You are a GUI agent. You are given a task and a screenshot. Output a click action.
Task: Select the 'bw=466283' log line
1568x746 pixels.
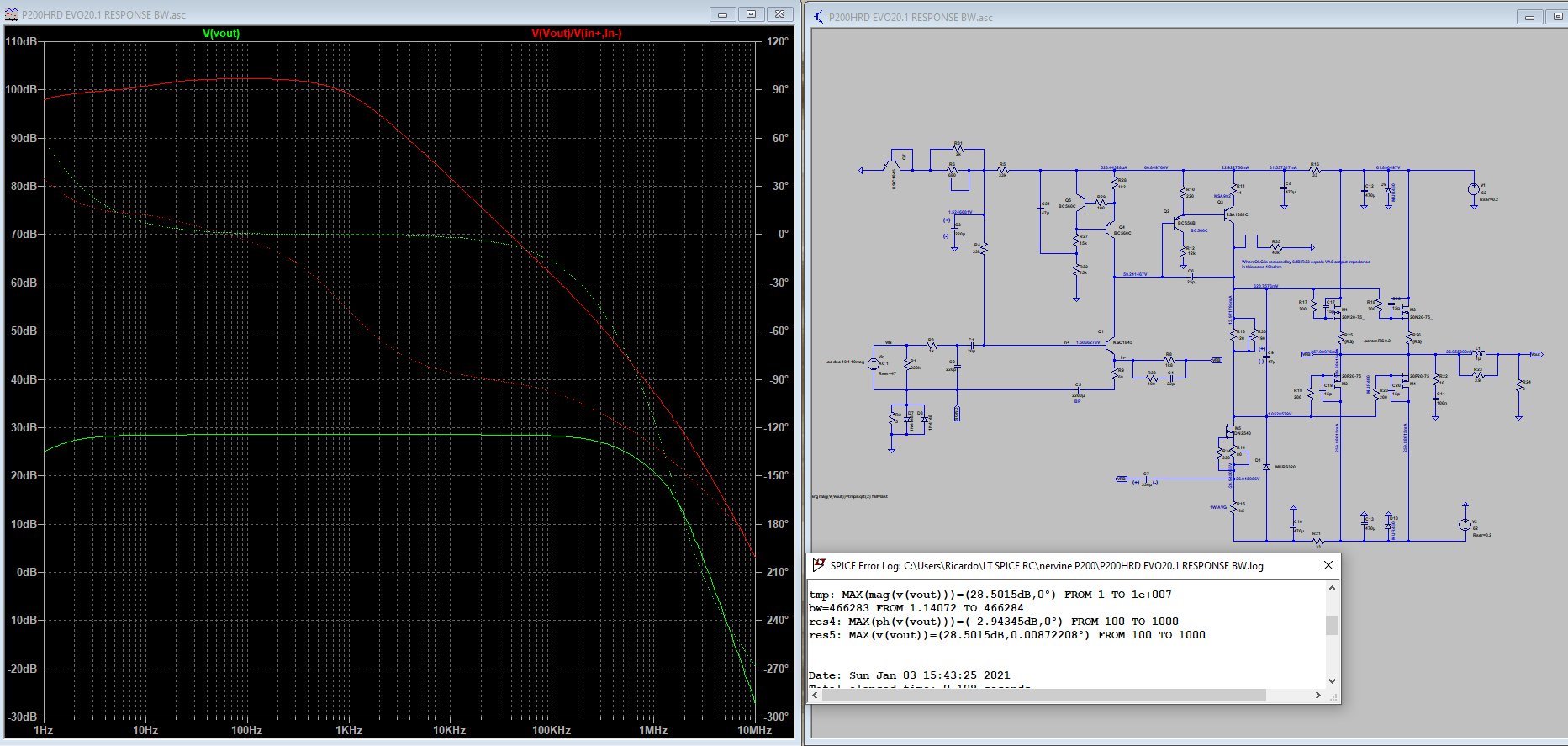pos(916,608)
